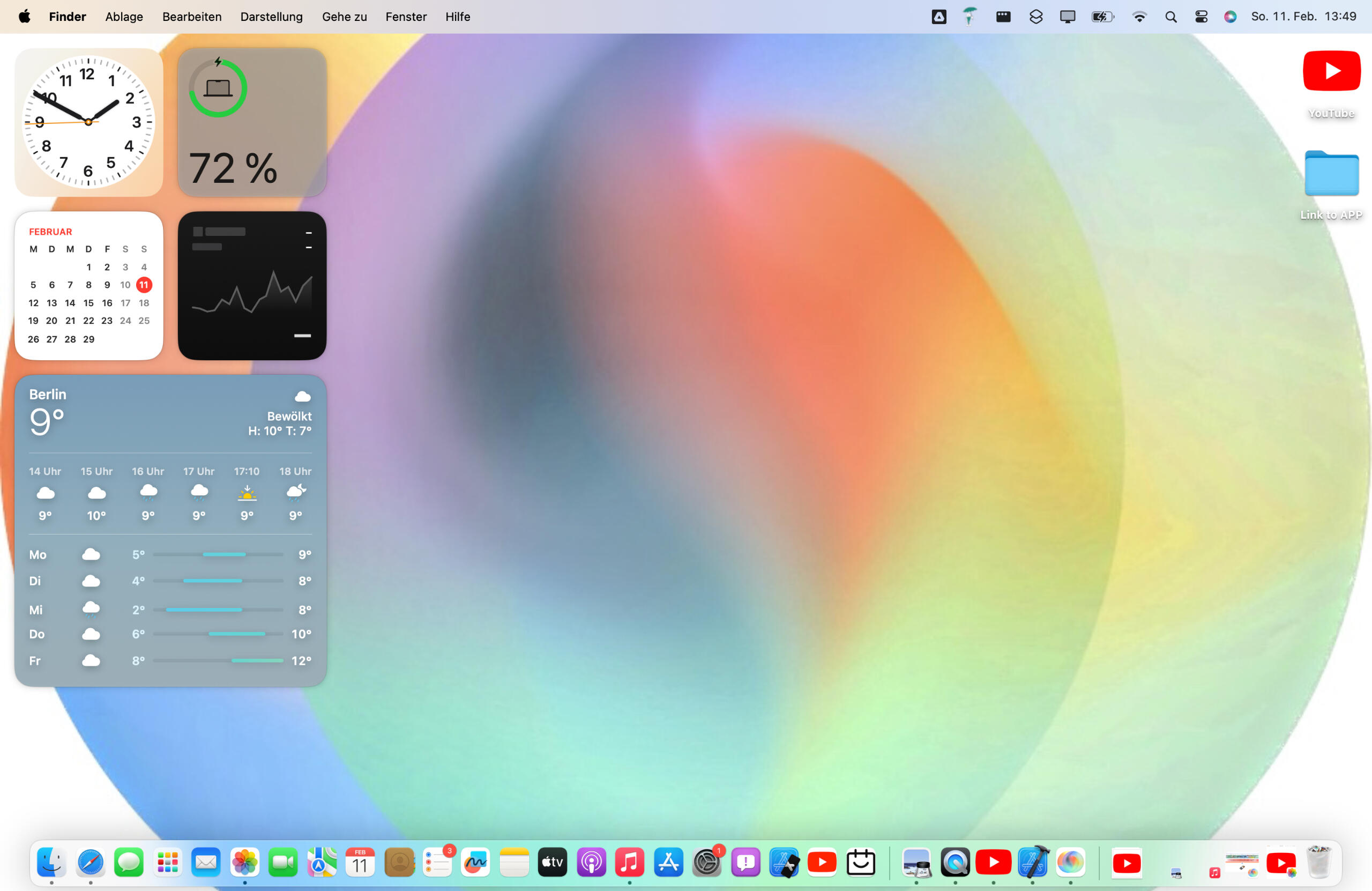Click the Wi-Fi status icon
Image resolution: width=1372 pixels, height=891 pixels.
(1138, 17)
